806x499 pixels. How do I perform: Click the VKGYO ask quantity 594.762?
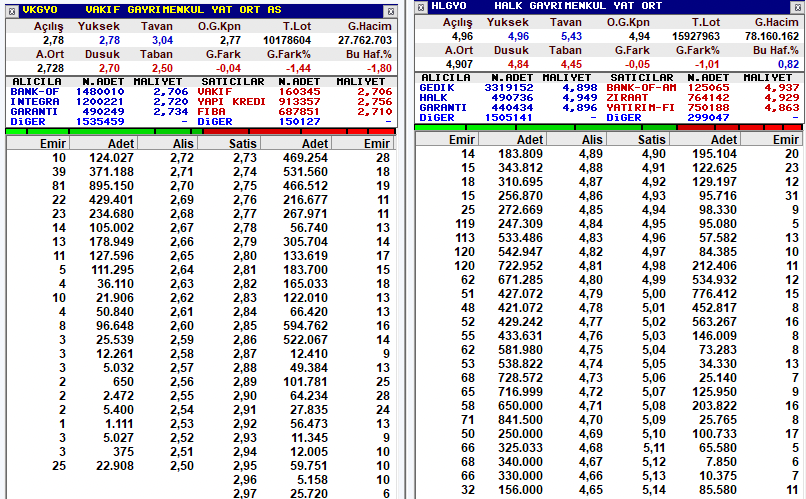(x=305, y=326)
